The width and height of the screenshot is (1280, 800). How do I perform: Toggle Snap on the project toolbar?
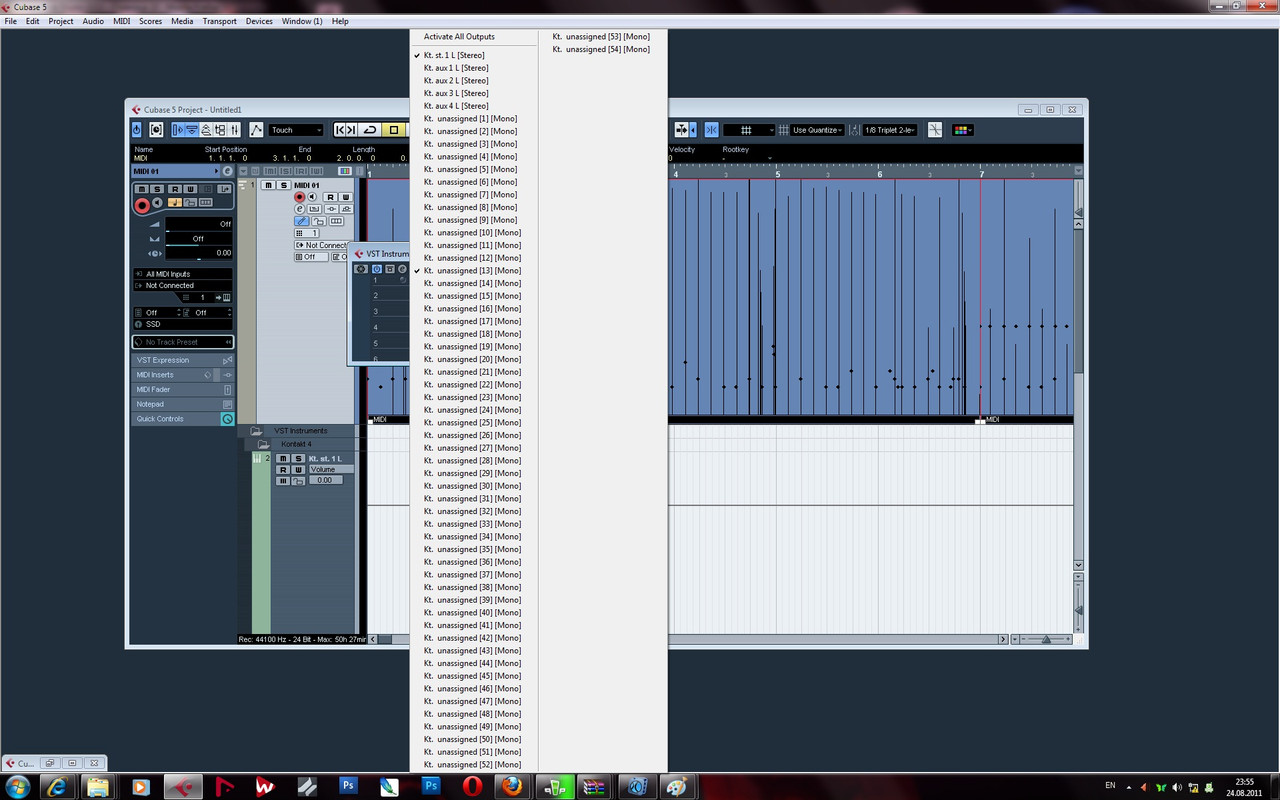pyautogui.click(x=711, y=130)
